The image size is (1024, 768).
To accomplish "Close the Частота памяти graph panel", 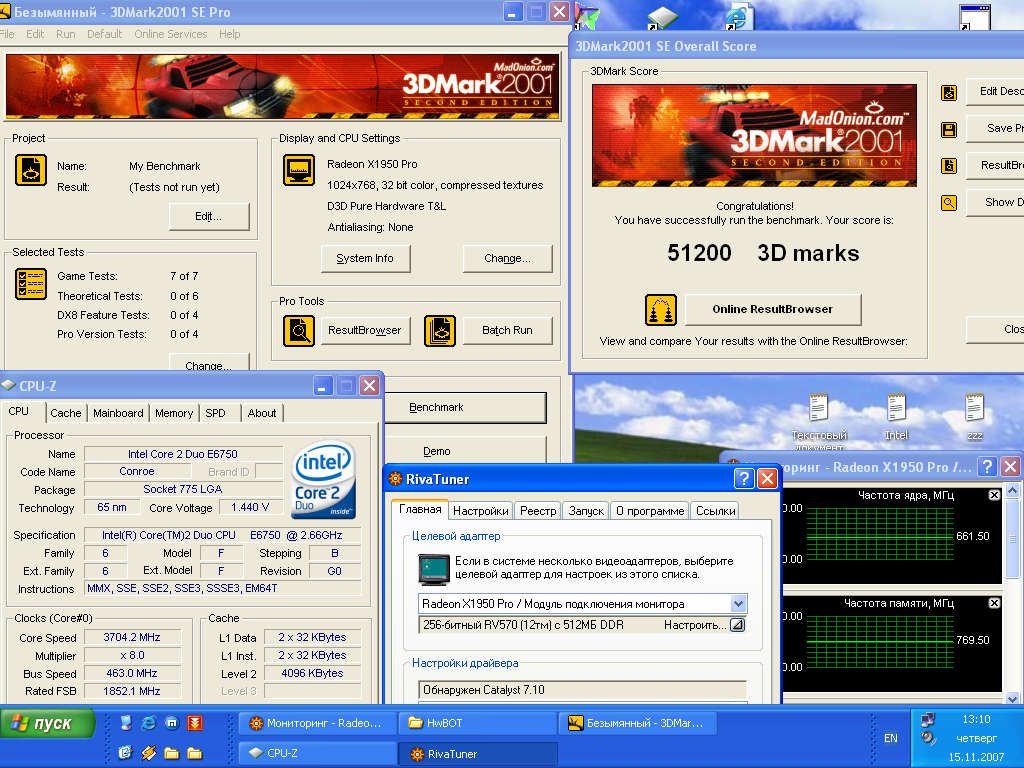I will point(994,603).
